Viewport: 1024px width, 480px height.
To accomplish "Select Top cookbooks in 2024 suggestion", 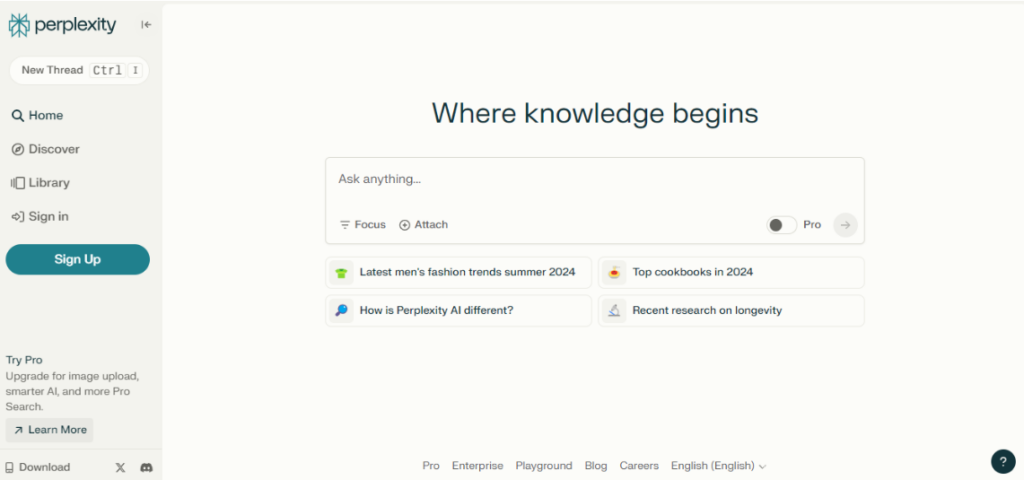I will (x=731, y=272).
